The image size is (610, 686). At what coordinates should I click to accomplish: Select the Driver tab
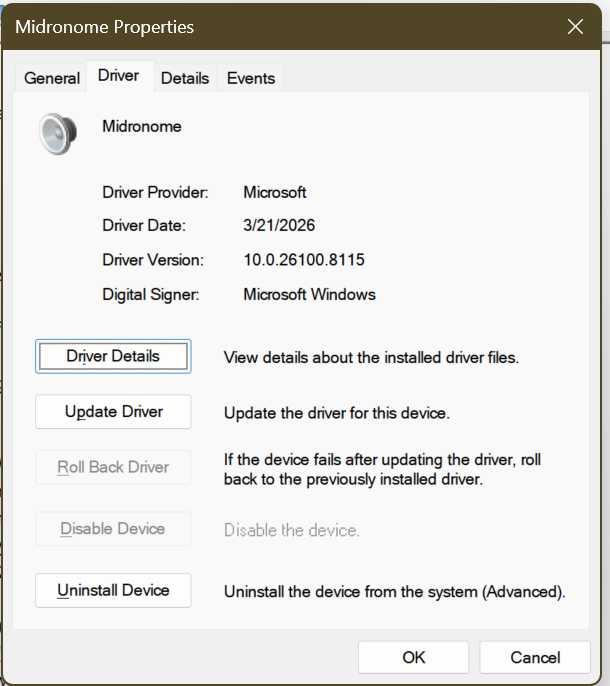[118, 76]
